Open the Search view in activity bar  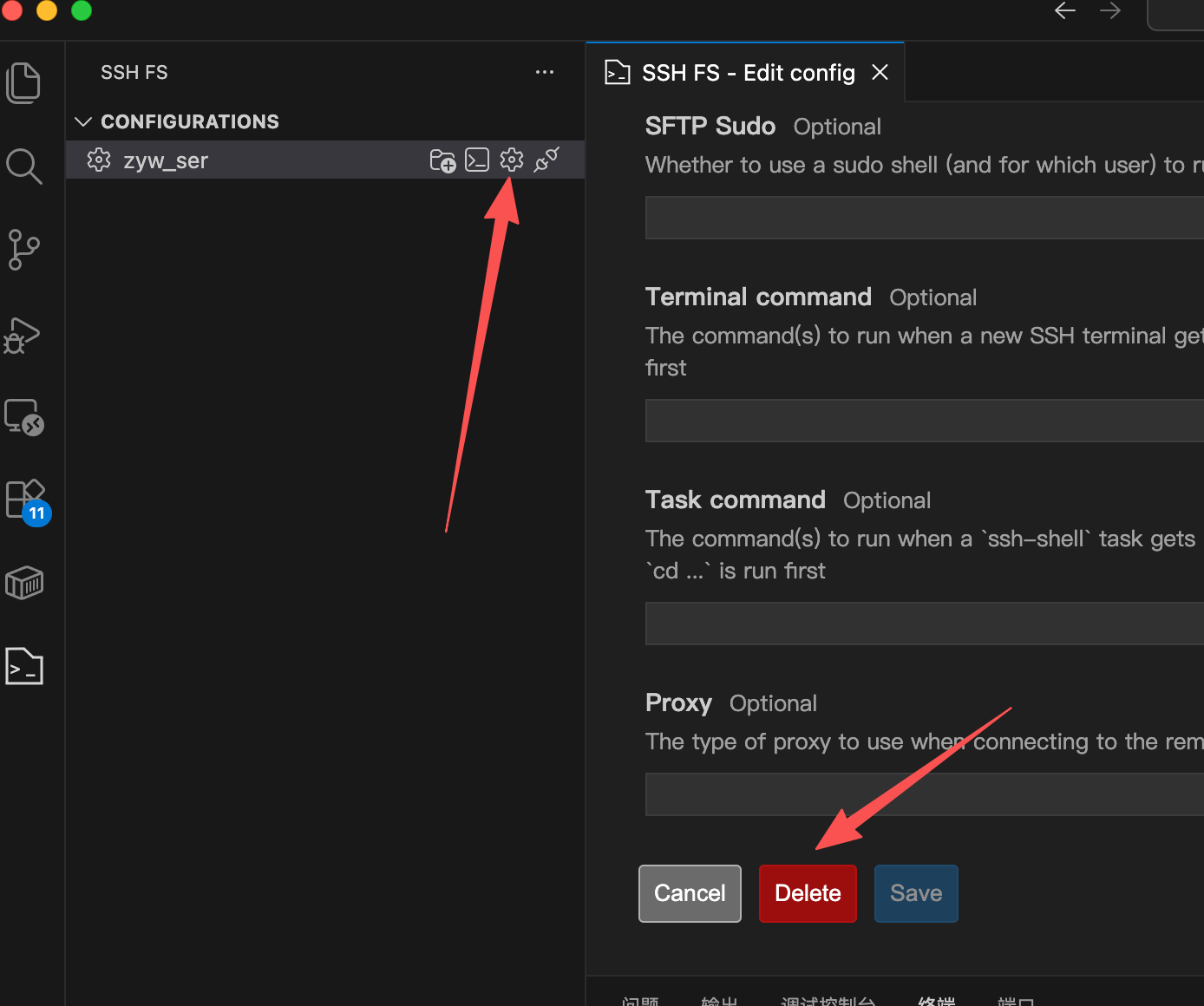(x=23, y=167)
